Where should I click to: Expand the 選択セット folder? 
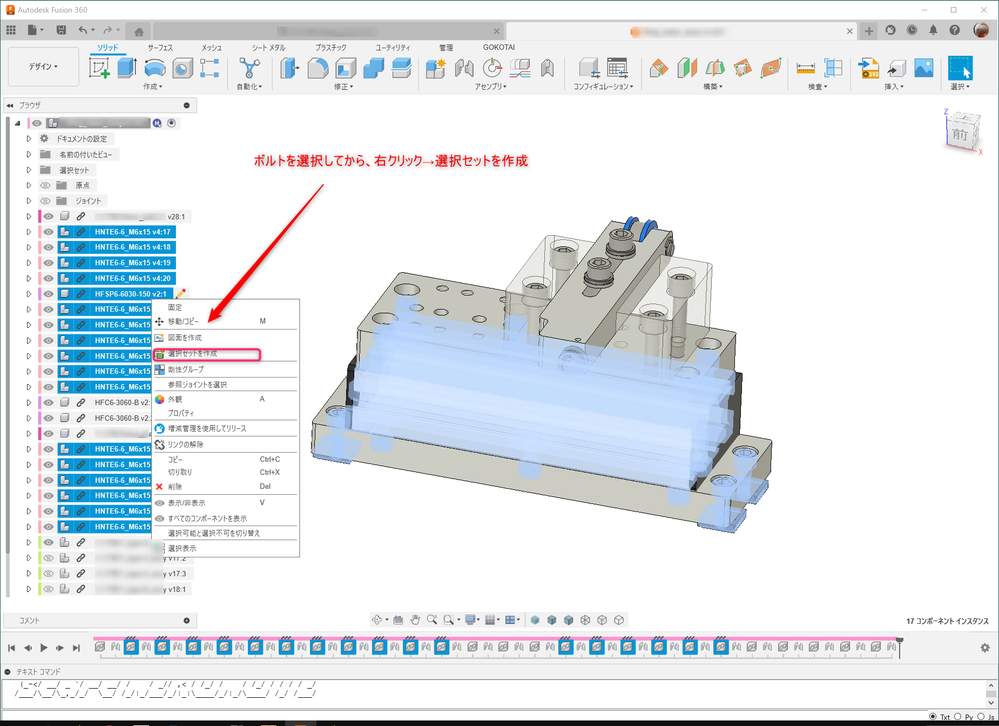(29, 169)
